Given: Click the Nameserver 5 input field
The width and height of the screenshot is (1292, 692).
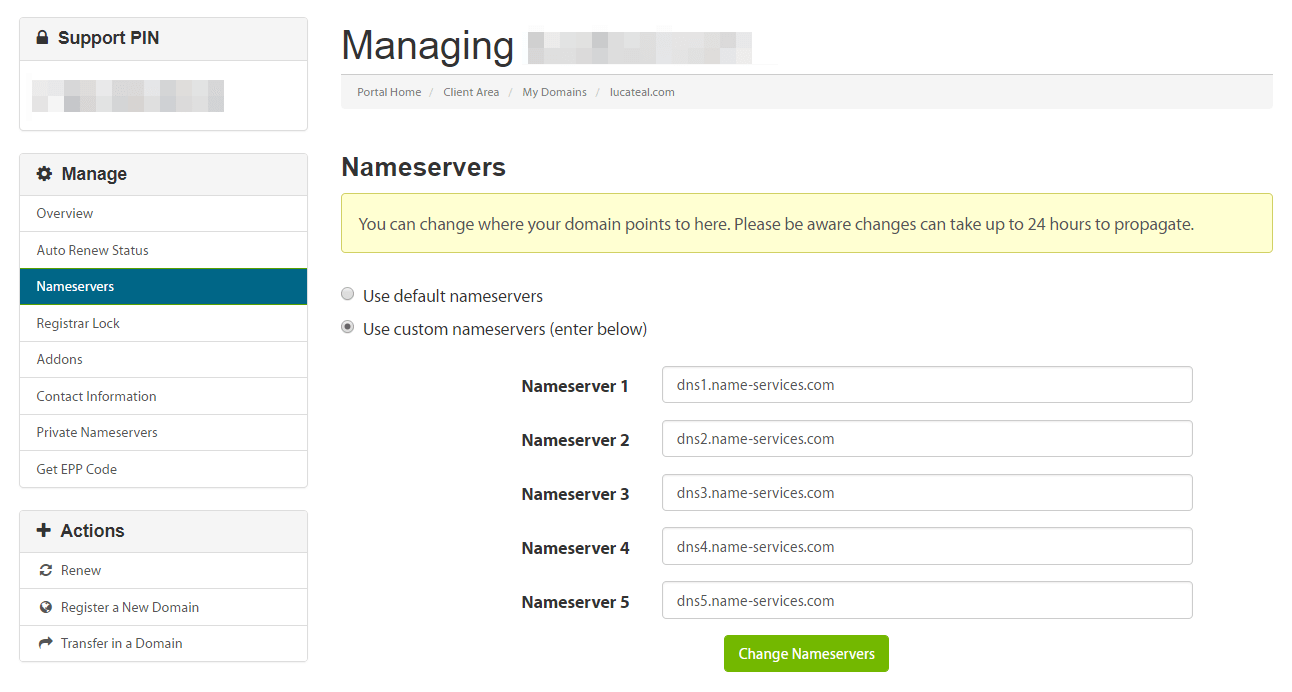Looking at the screenshot, I should pyautogui.click(x=926, y=601).
